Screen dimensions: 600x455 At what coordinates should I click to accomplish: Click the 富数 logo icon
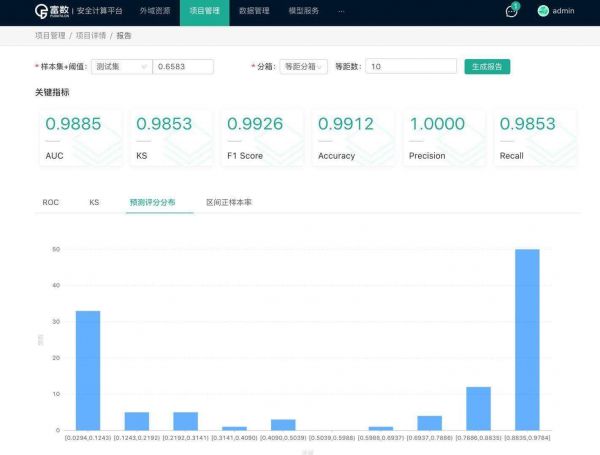tap(42, 12)
